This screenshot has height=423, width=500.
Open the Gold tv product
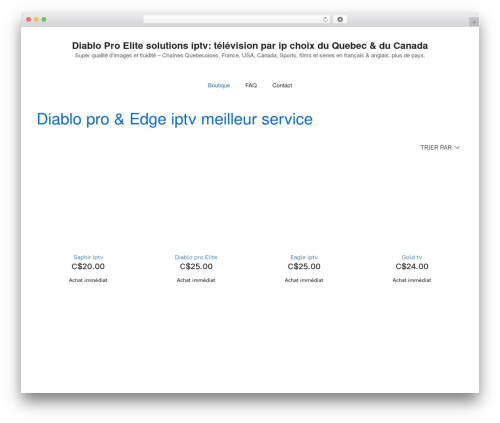[x=412, y=257]
